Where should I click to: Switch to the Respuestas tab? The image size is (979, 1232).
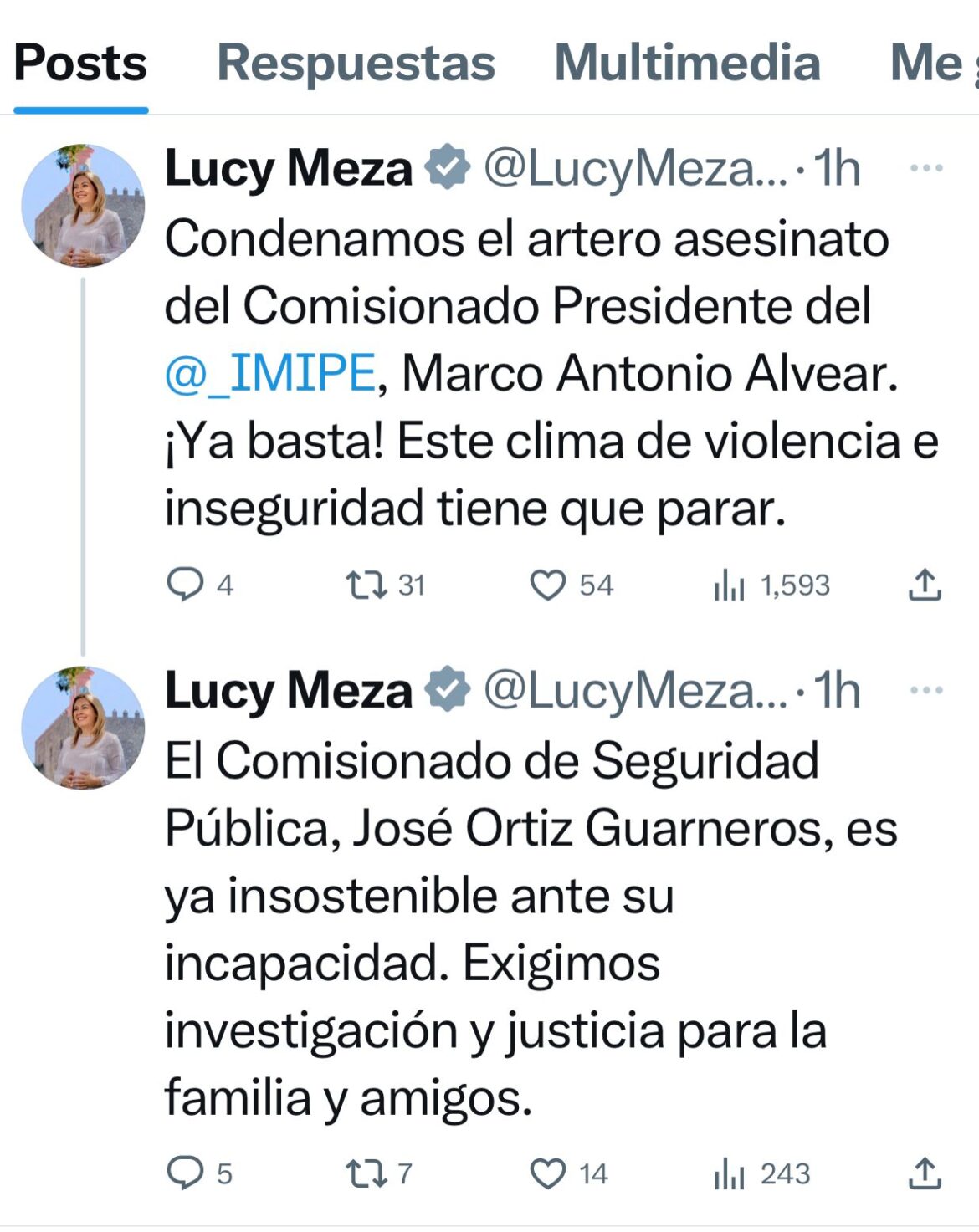click(356, 64)
